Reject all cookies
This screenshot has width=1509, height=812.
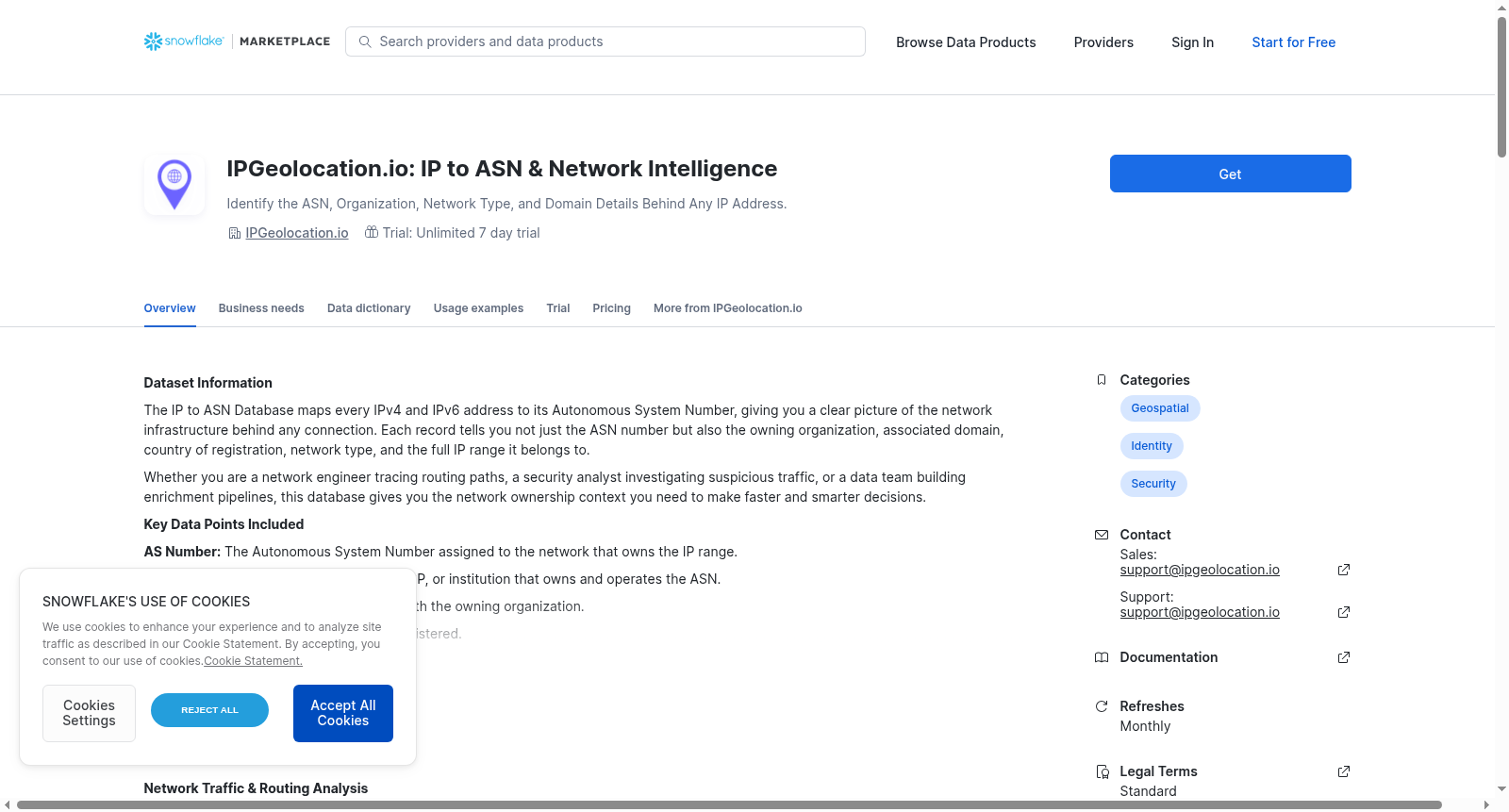(209, 710)
